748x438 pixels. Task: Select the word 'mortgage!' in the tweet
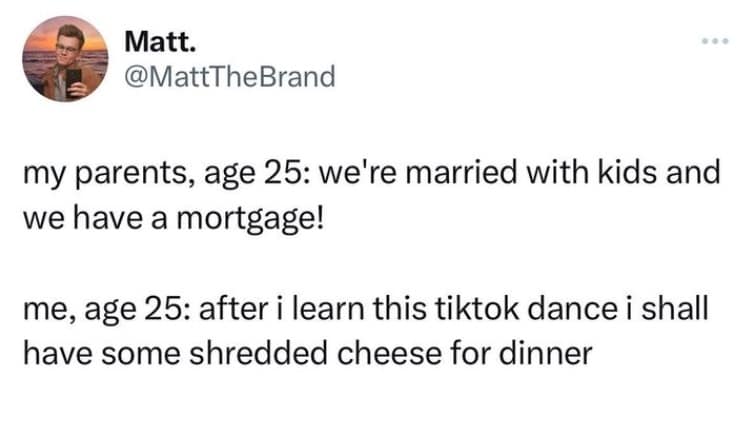(x=258, y=215)
